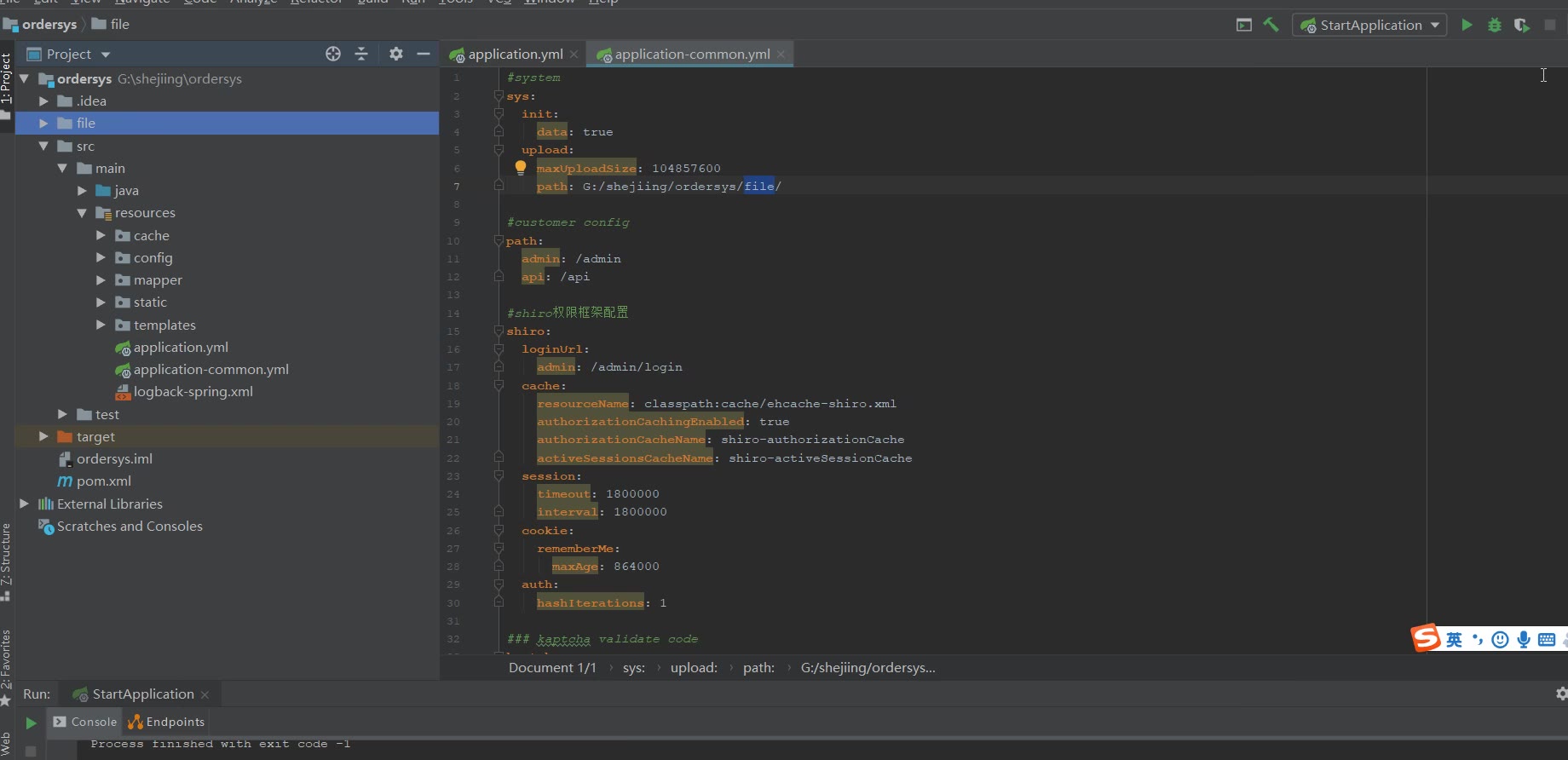Click the locate target icon in Project panel
The image size is (1568, 760).
333,54
